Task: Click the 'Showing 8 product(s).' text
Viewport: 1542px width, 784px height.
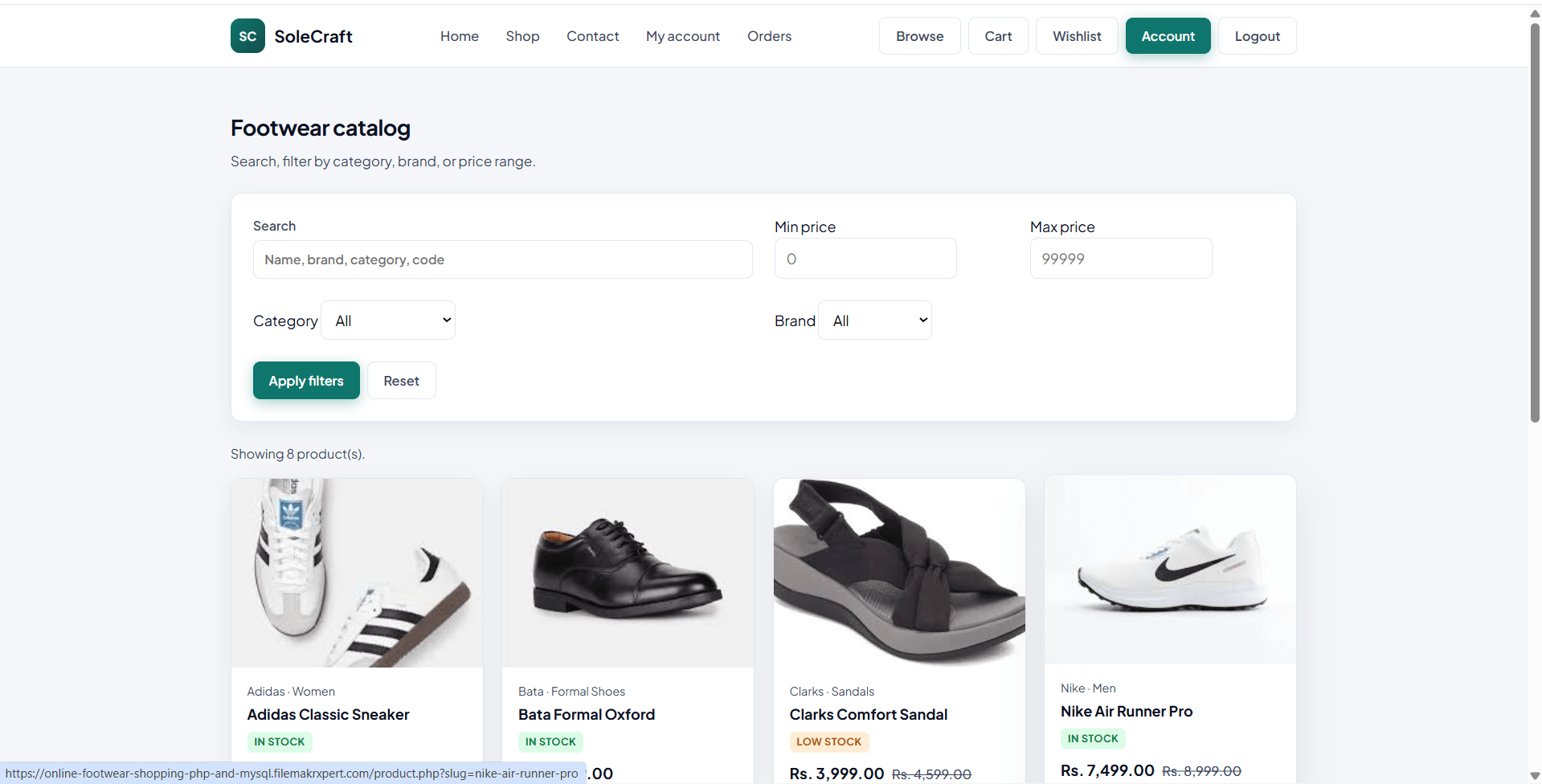Action: (297, 454)
